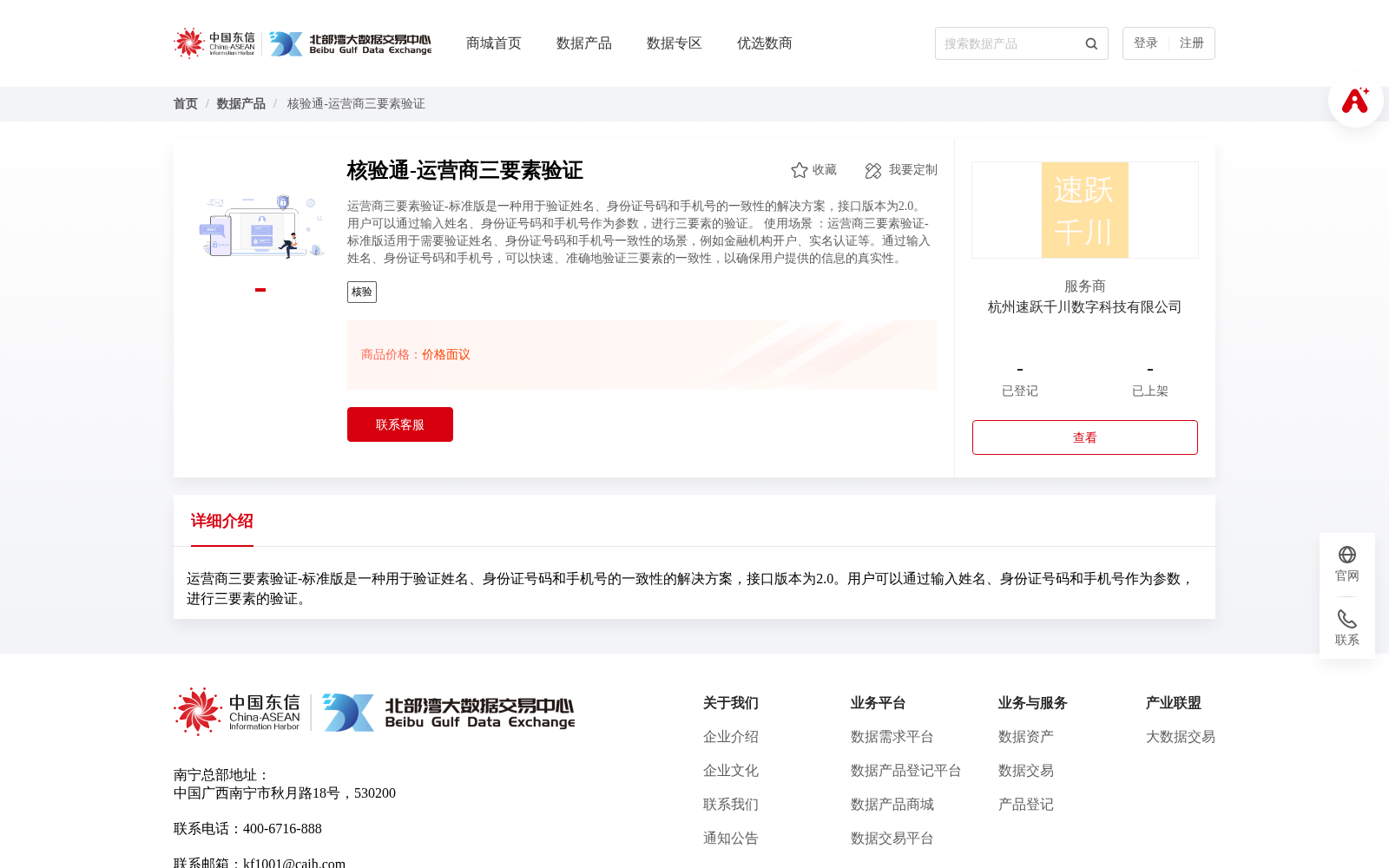Viewport: 1389px width, 868px height.
Task: Open footer link 联系我们
Action: (731, 805)
